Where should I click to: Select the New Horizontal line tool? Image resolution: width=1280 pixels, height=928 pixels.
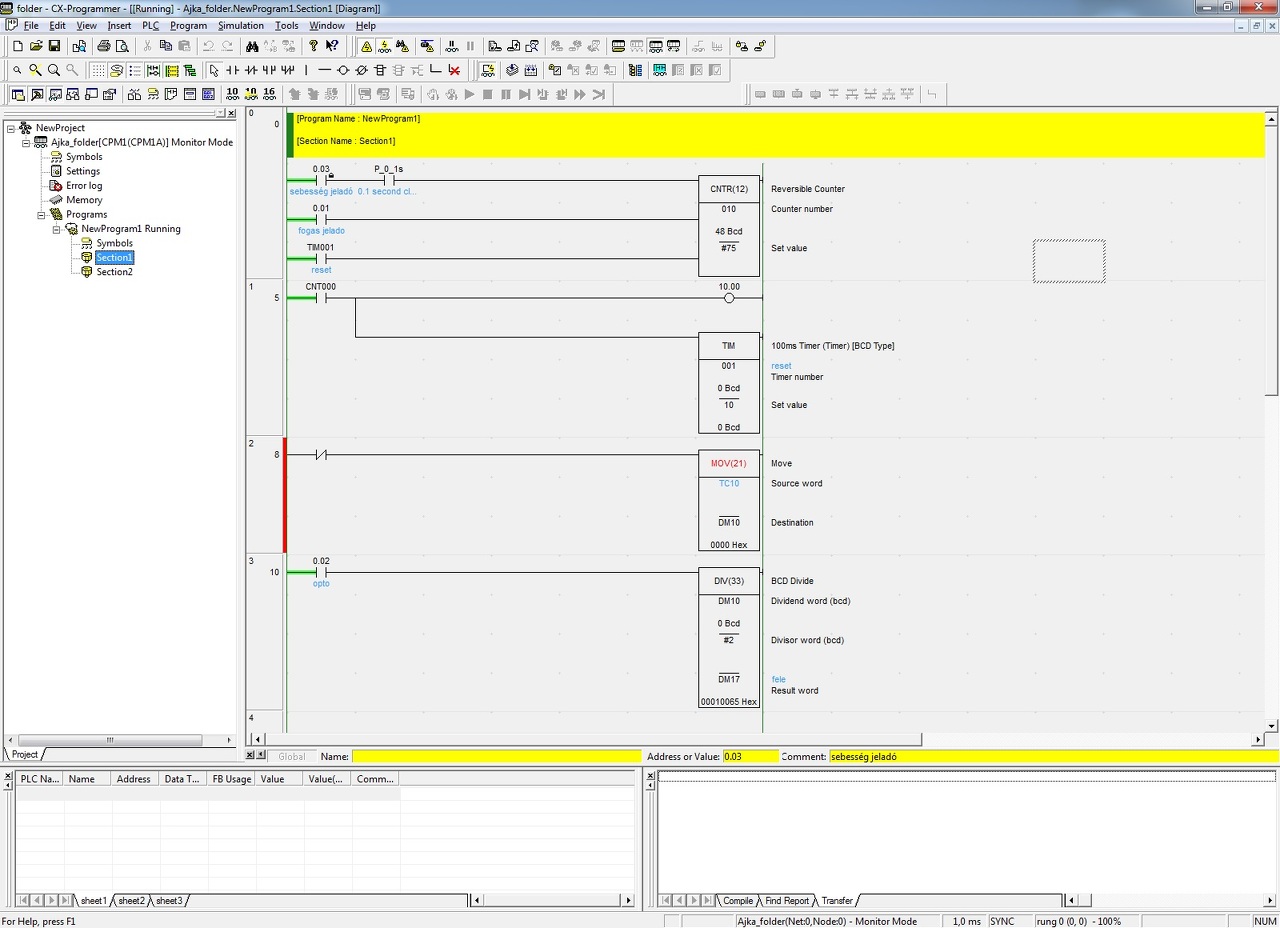pos(324,70)
